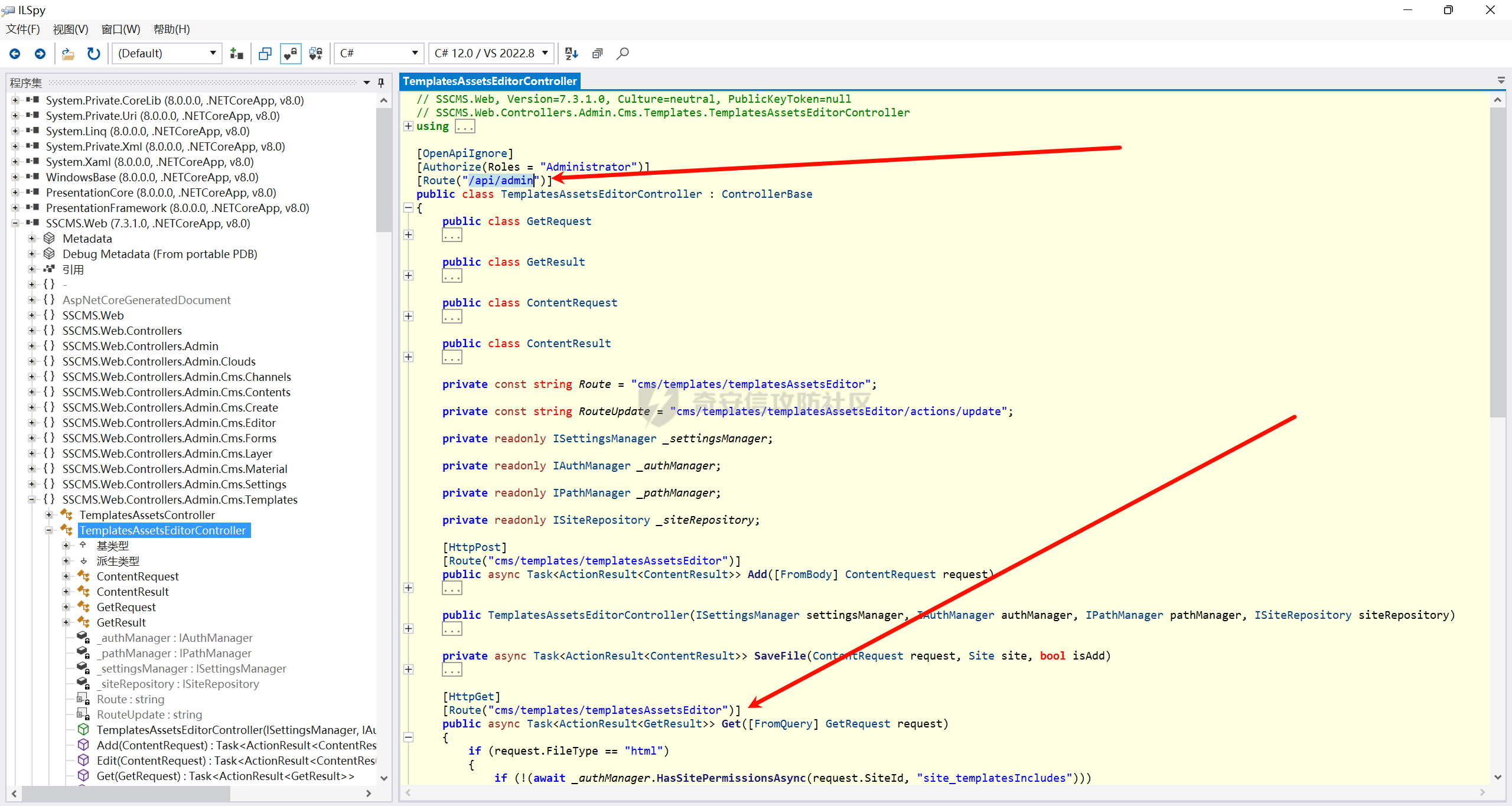Follow the SaveFile method name link

[x=780, y=656]
